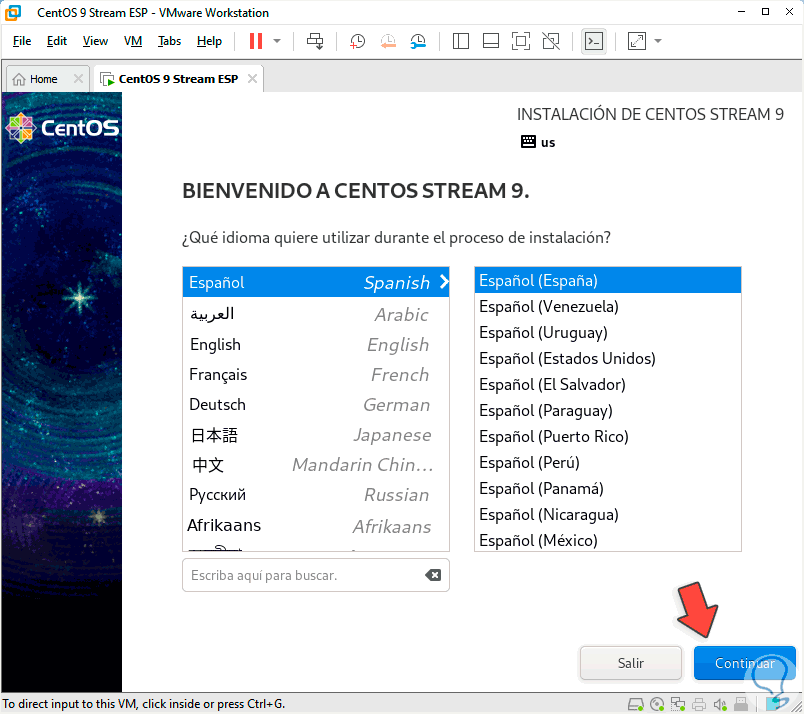Click the Salir button

coord(631,663)
